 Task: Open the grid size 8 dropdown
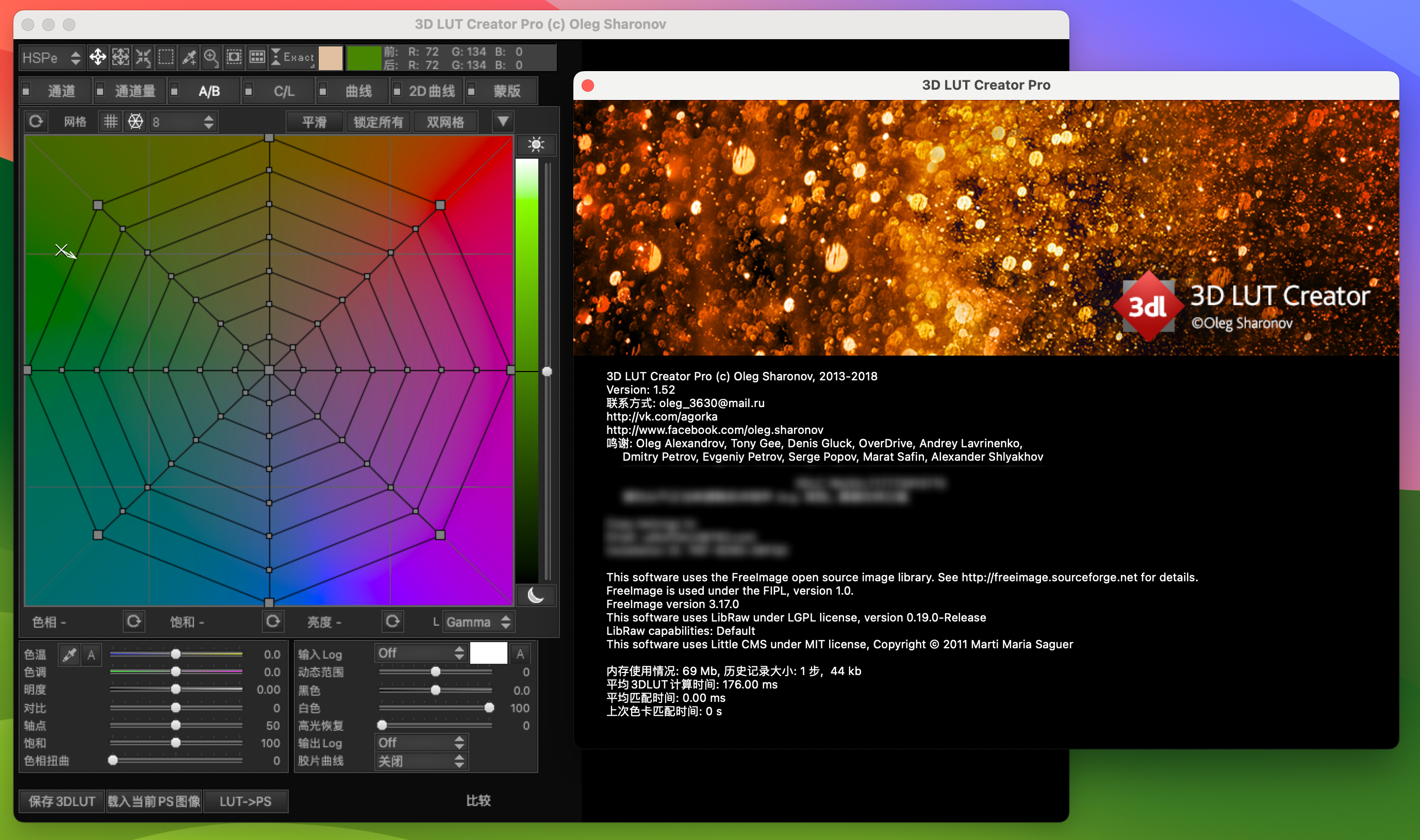coord(183,122)
